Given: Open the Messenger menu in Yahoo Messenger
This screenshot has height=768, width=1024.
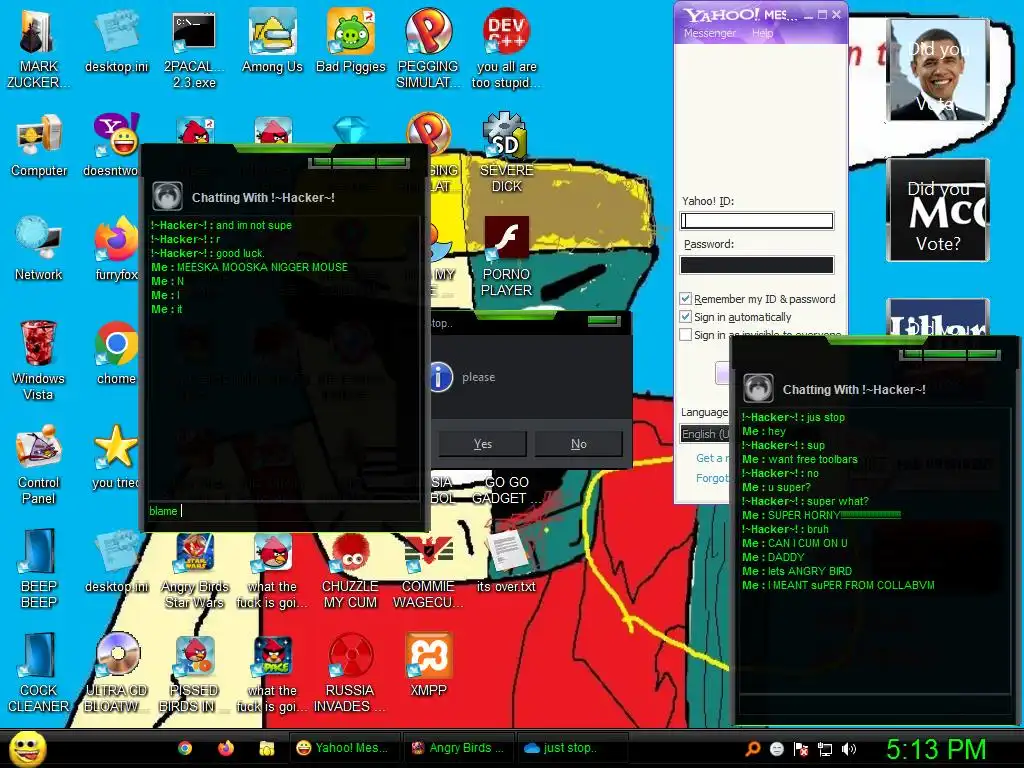Looking at the screenshot, I should (x=710, y=33).
